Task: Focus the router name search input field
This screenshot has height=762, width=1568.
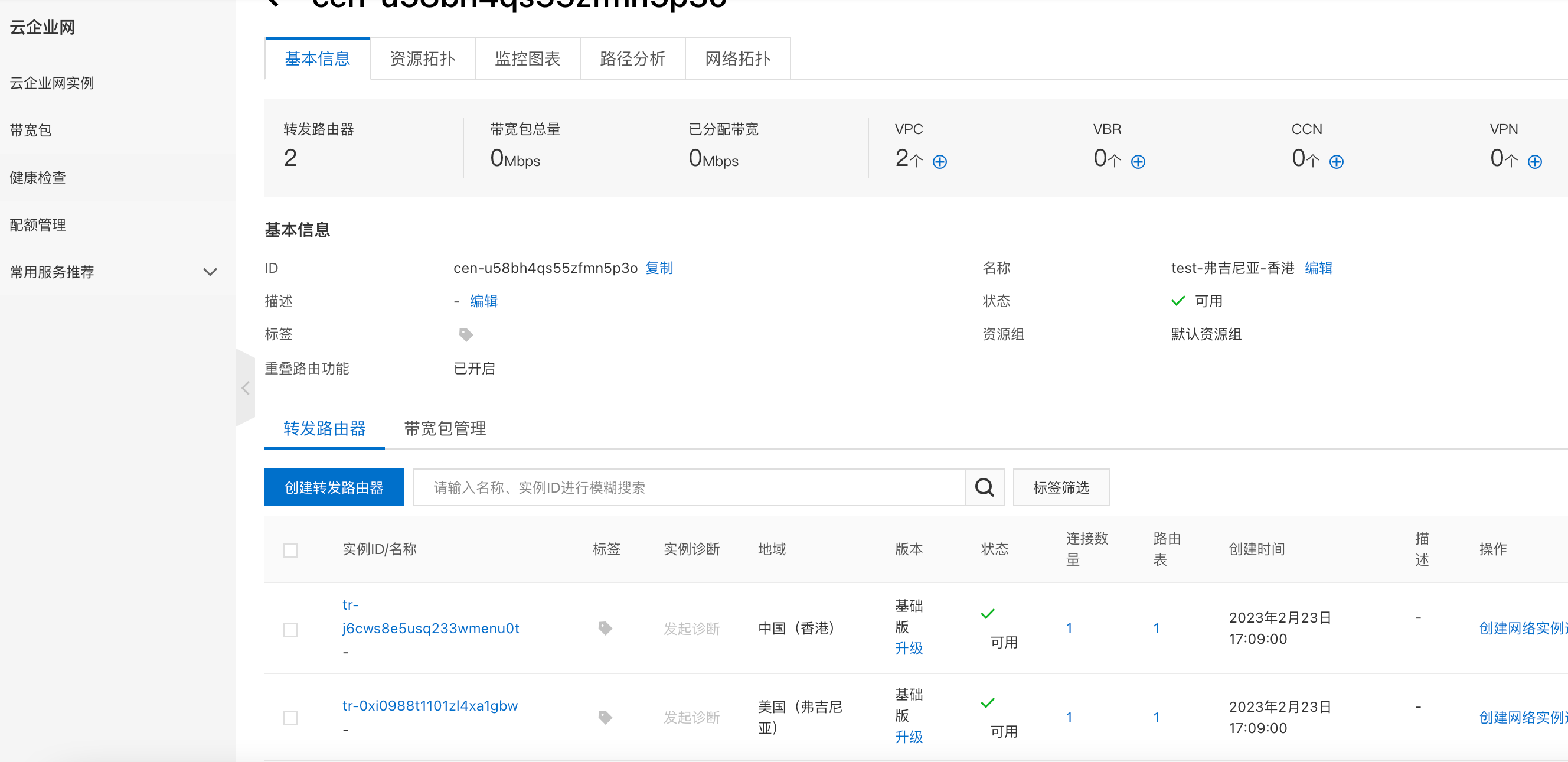Action: (689, 487)
